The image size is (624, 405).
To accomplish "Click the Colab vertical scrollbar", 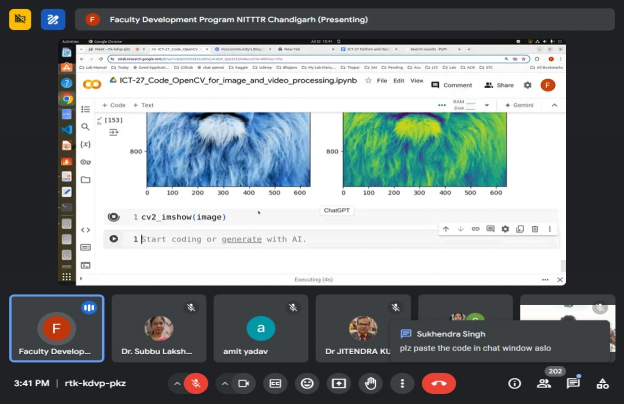I will tap(563, 266).
